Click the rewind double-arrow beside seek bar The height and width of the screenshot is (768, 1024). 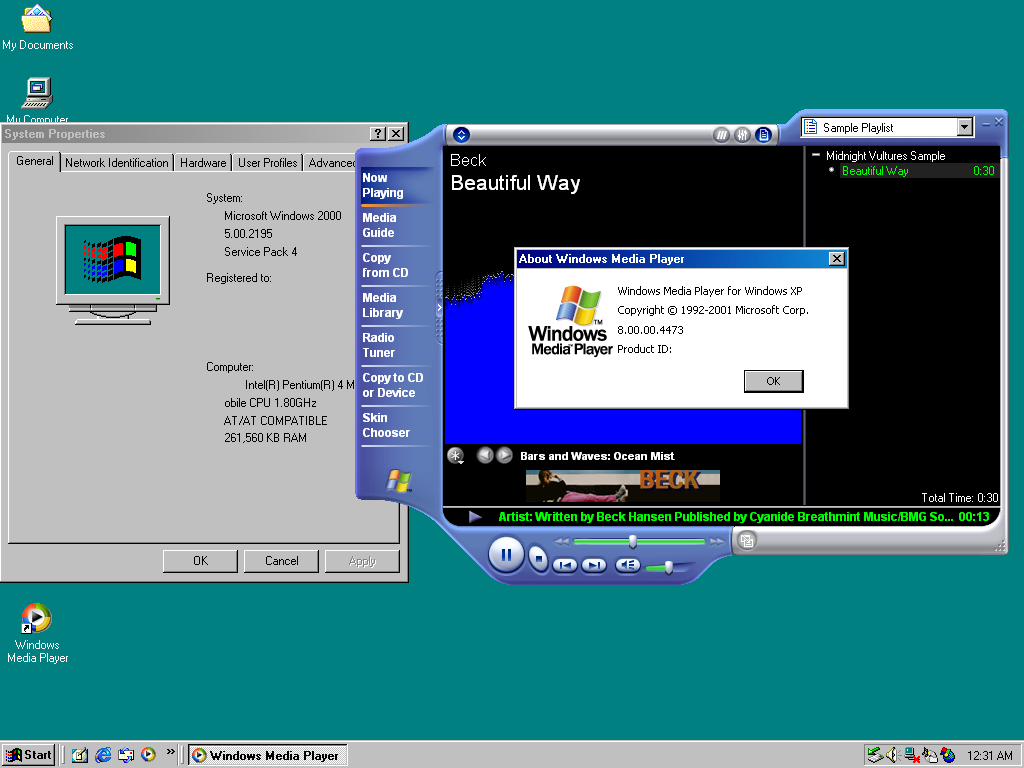[x=562, y=541]
